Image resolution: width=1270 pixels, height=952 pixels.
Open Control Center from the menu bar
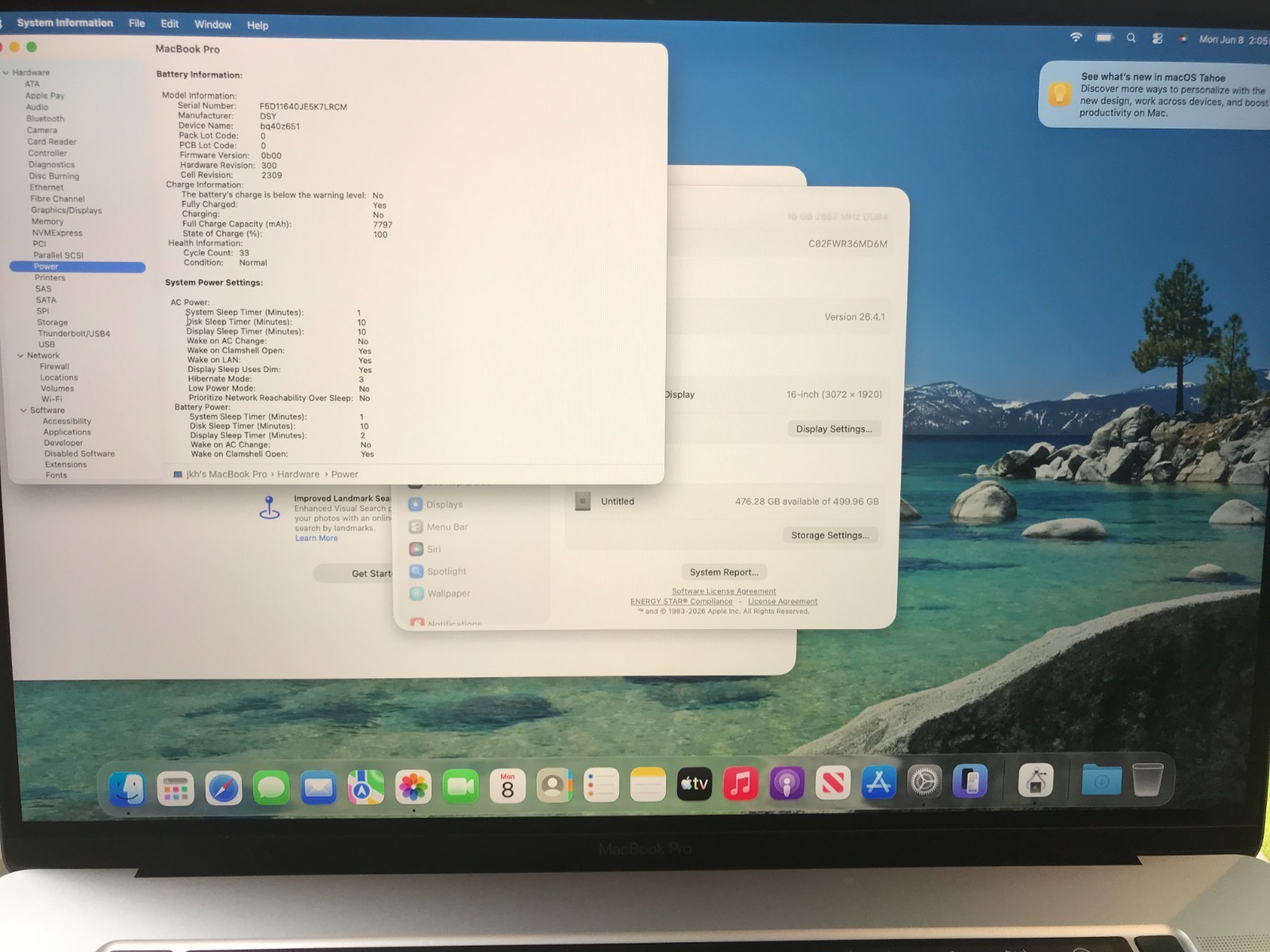click(1157, 38)
